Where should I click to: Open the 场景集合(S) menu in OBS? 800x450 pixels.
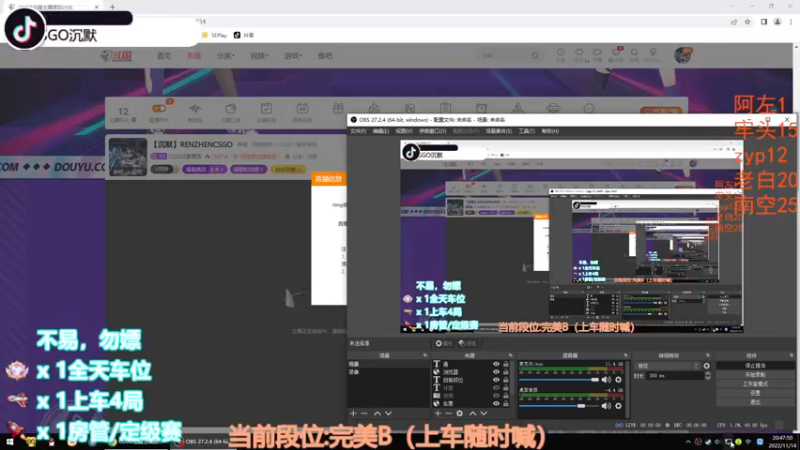[498, 131]
